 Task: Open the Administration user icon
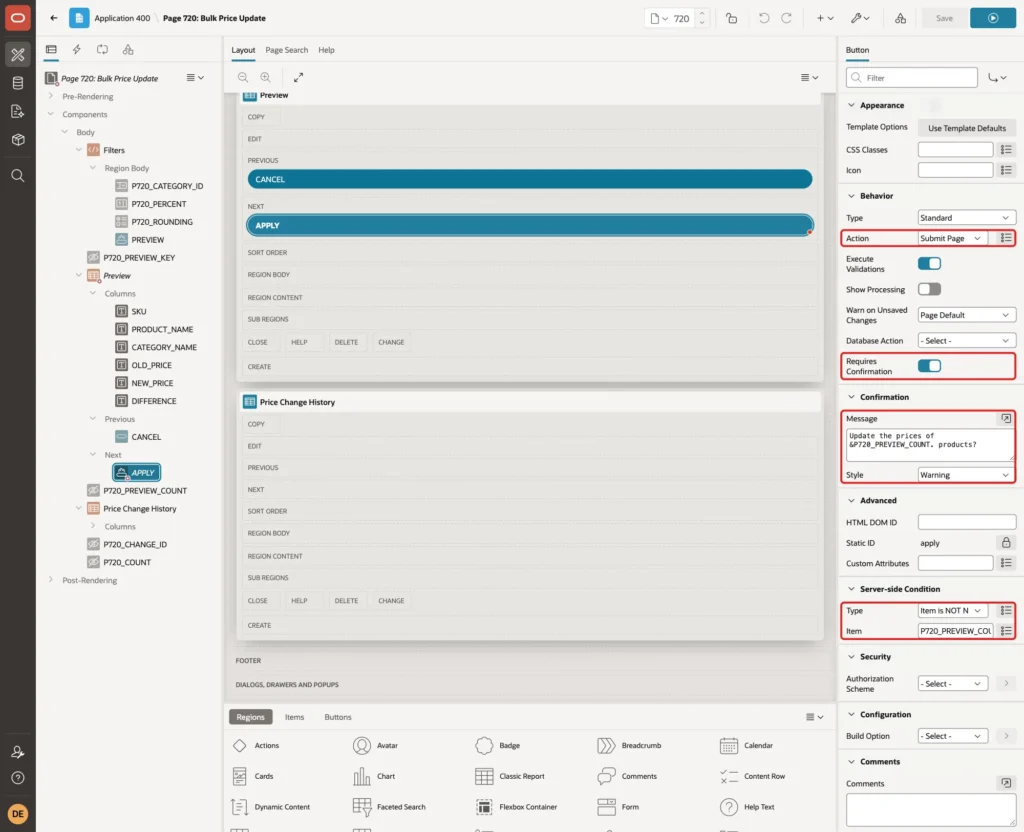18,752
